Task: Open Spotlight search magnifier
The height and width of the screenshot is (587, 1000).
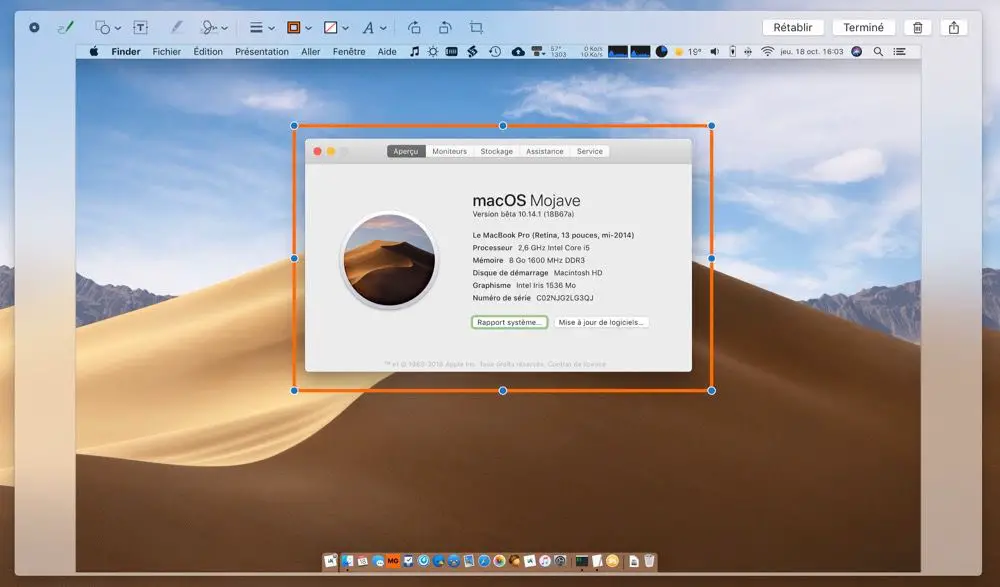Action: click(878, 52)
